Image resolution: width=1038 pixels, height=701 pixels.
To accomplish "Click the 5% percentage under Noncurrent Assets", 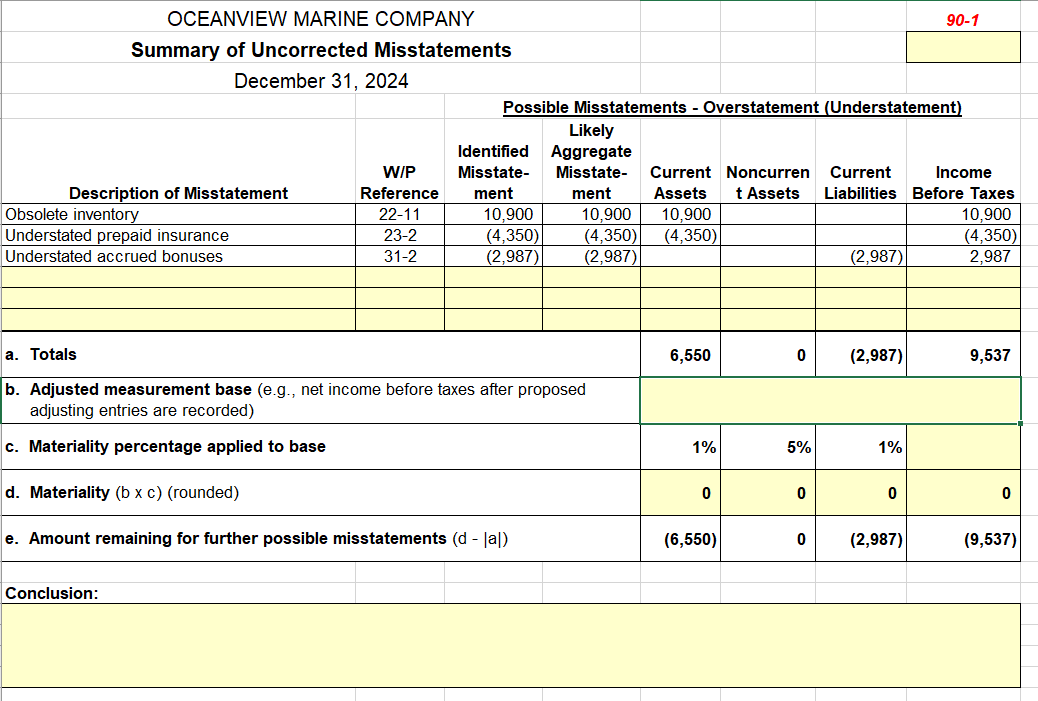I will [767, 446].
